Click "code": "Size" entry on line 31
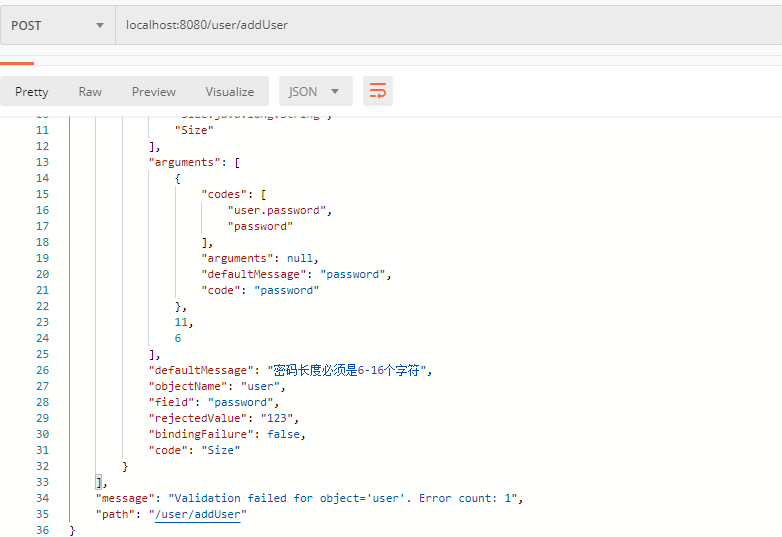Image resolution: width=782 pixels, height=537 pixels. [x=194, y=450]
